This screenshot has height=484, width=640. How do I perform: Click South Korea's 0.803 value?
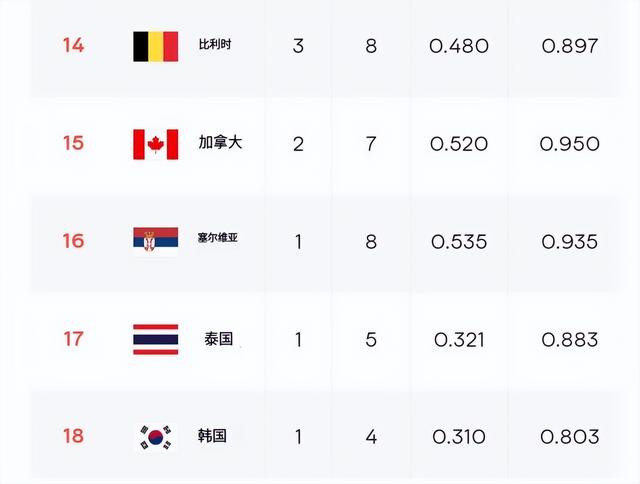570,437
